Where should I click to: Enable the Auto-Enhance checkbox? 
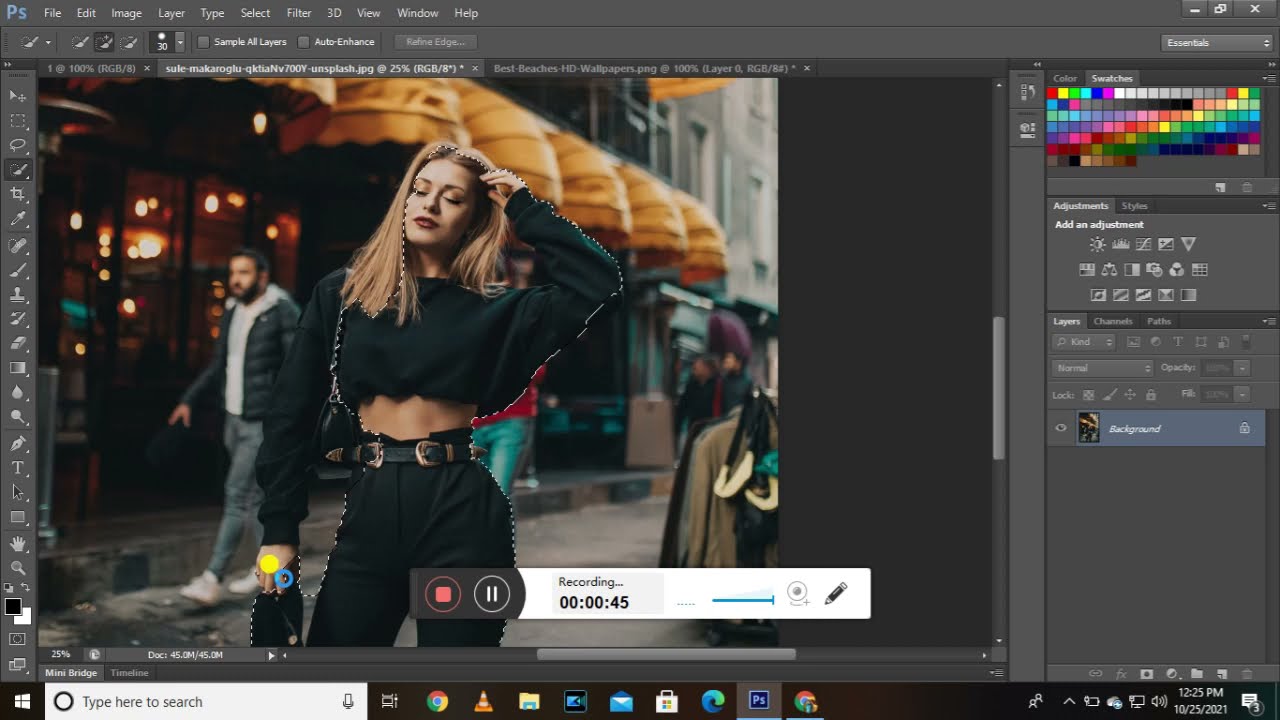(304, 42)
